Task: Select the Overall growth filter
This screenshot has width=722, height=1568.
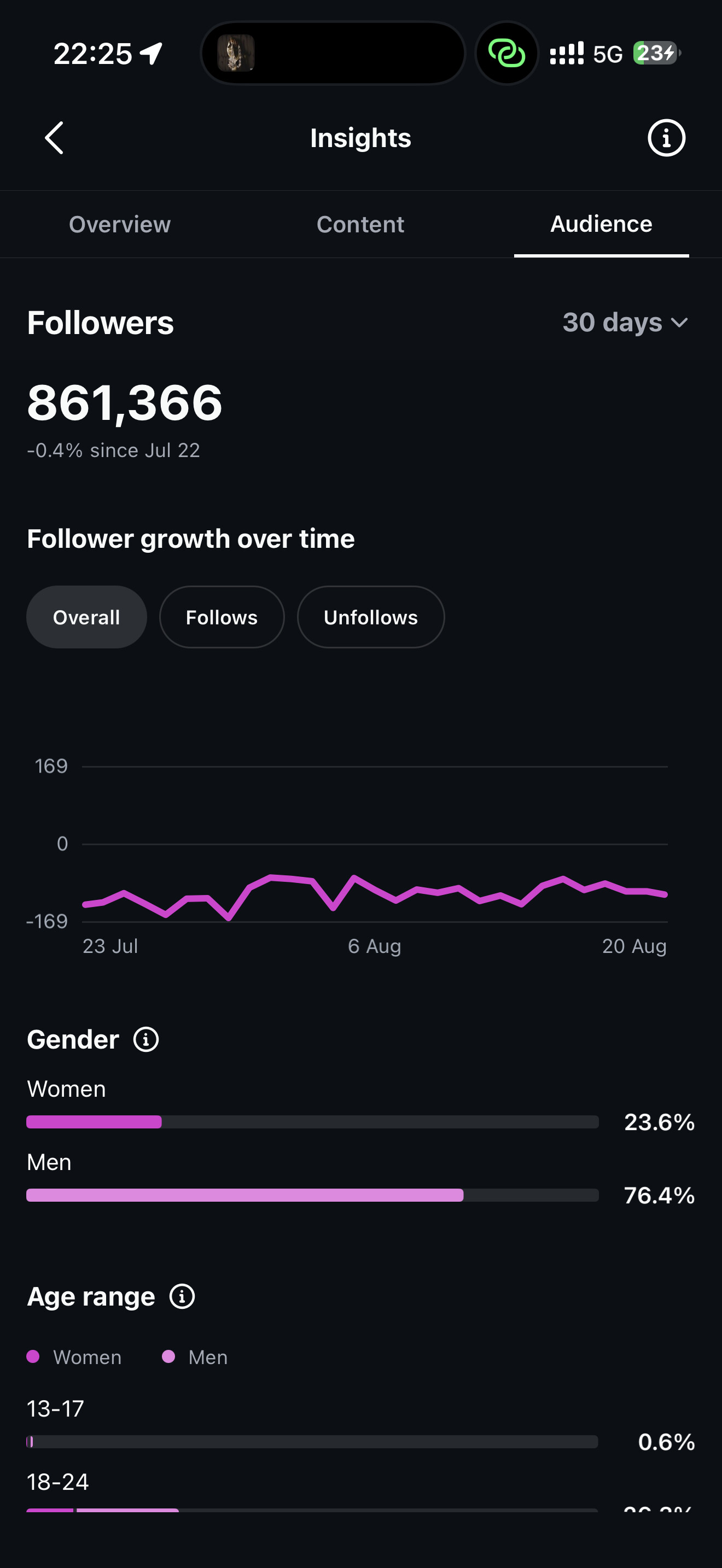Action: point(86,617)
